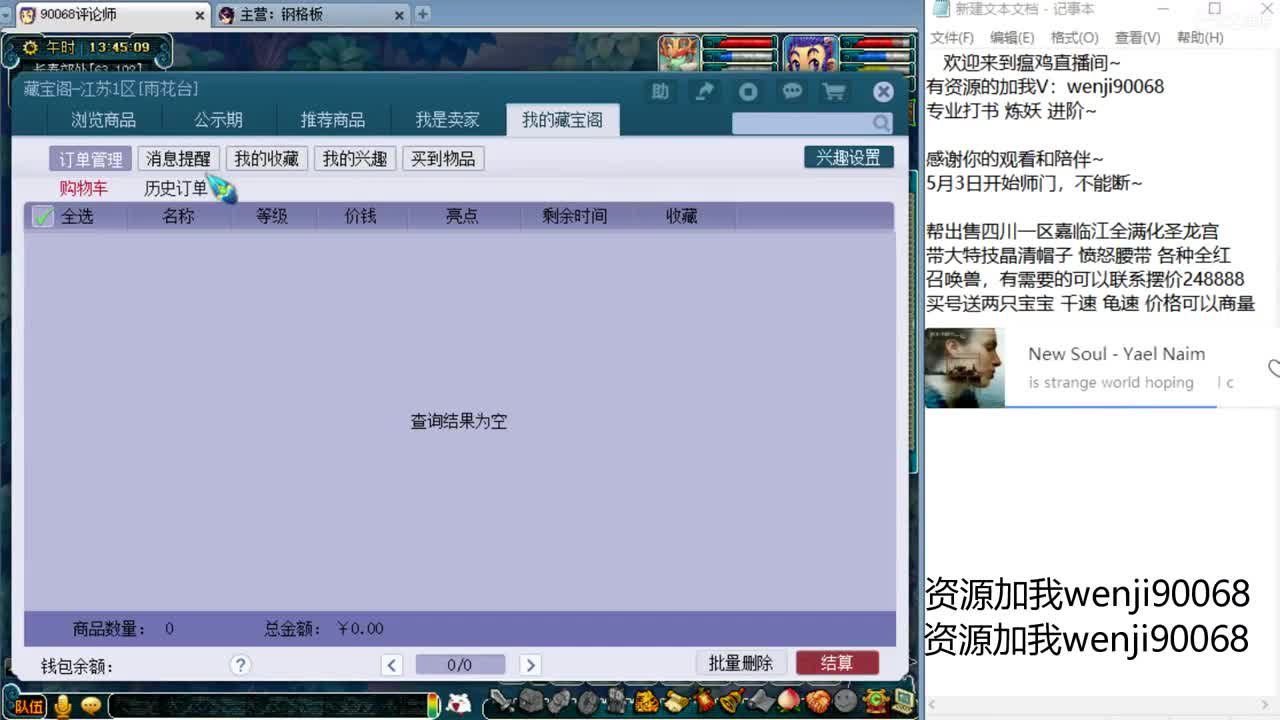Sort by 剩余时间 column header
The height and width of the screenshot is (720, 1280).
click(x=575, y=216)
